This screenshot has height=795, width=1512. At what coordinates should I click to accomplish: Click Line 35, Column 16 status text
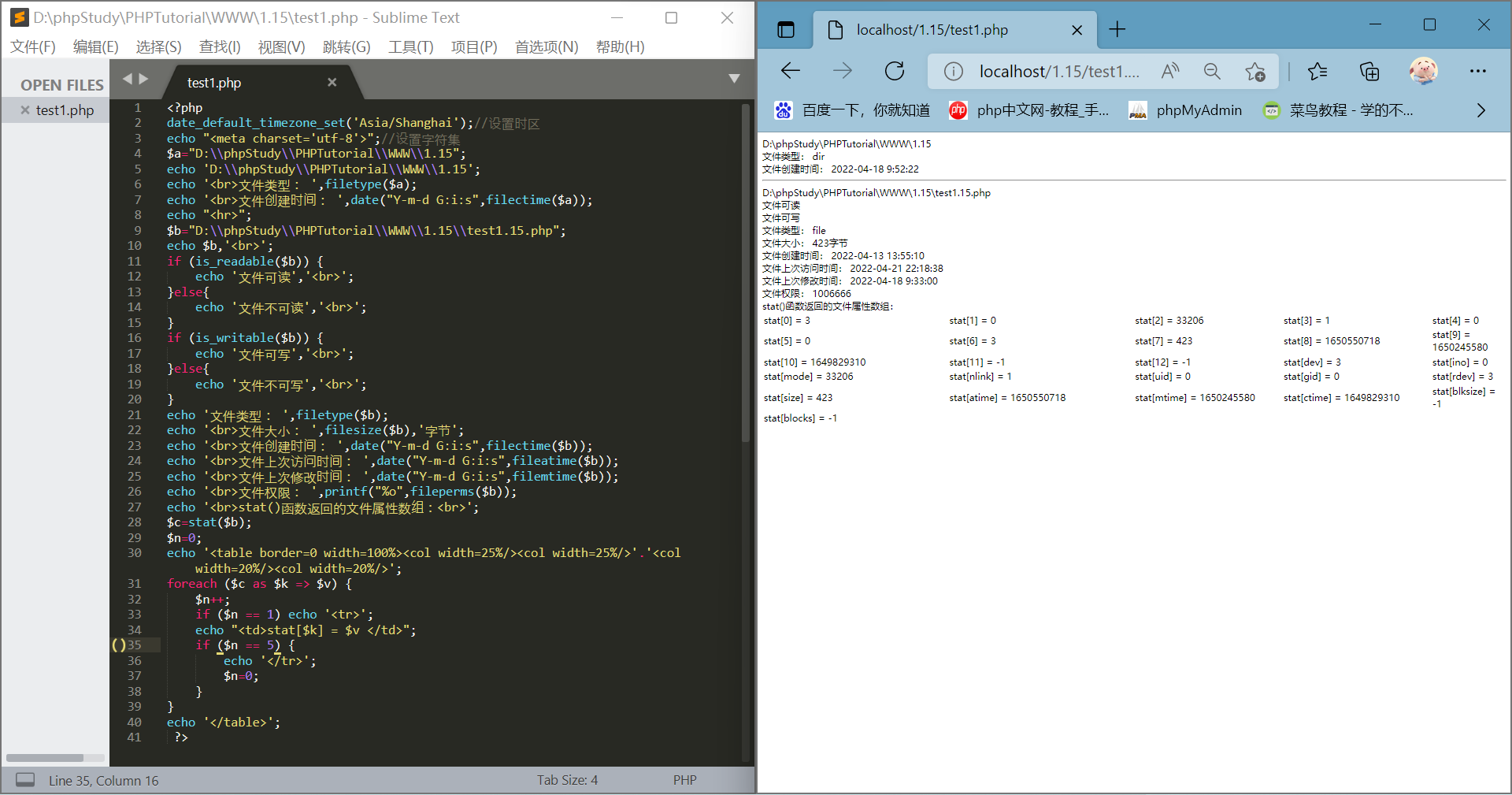pos(103,781)
